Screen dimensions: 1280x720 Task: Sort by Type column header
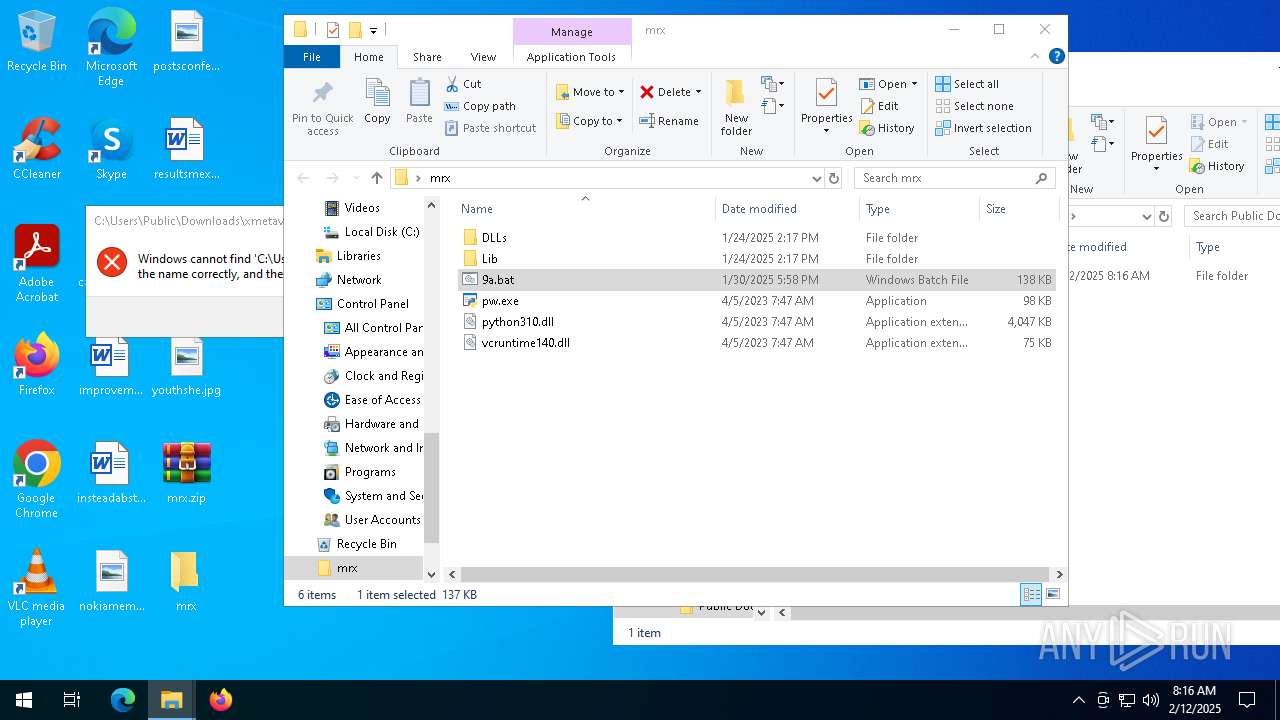point(919,209)
